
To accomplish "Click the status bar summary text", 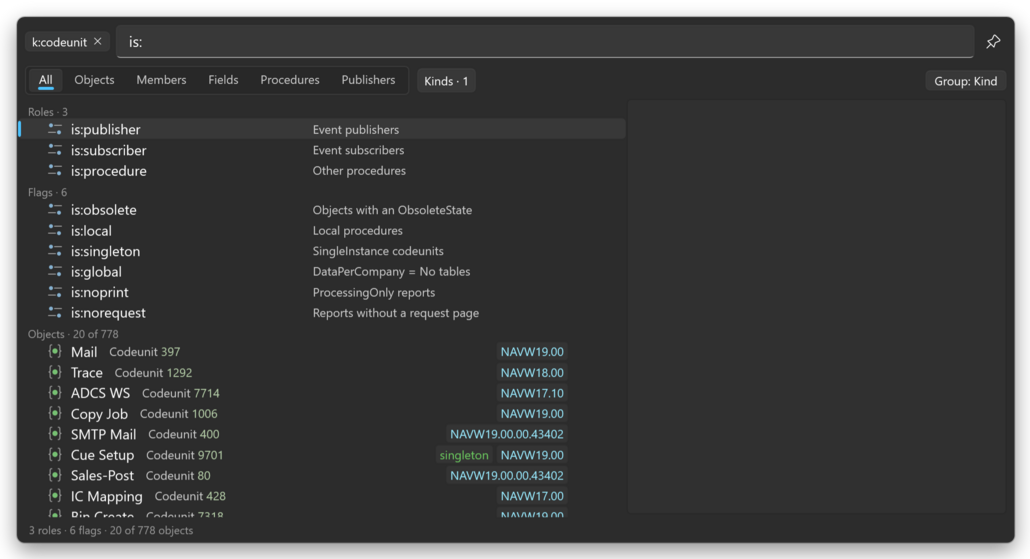I will click(x=111, y=530).
